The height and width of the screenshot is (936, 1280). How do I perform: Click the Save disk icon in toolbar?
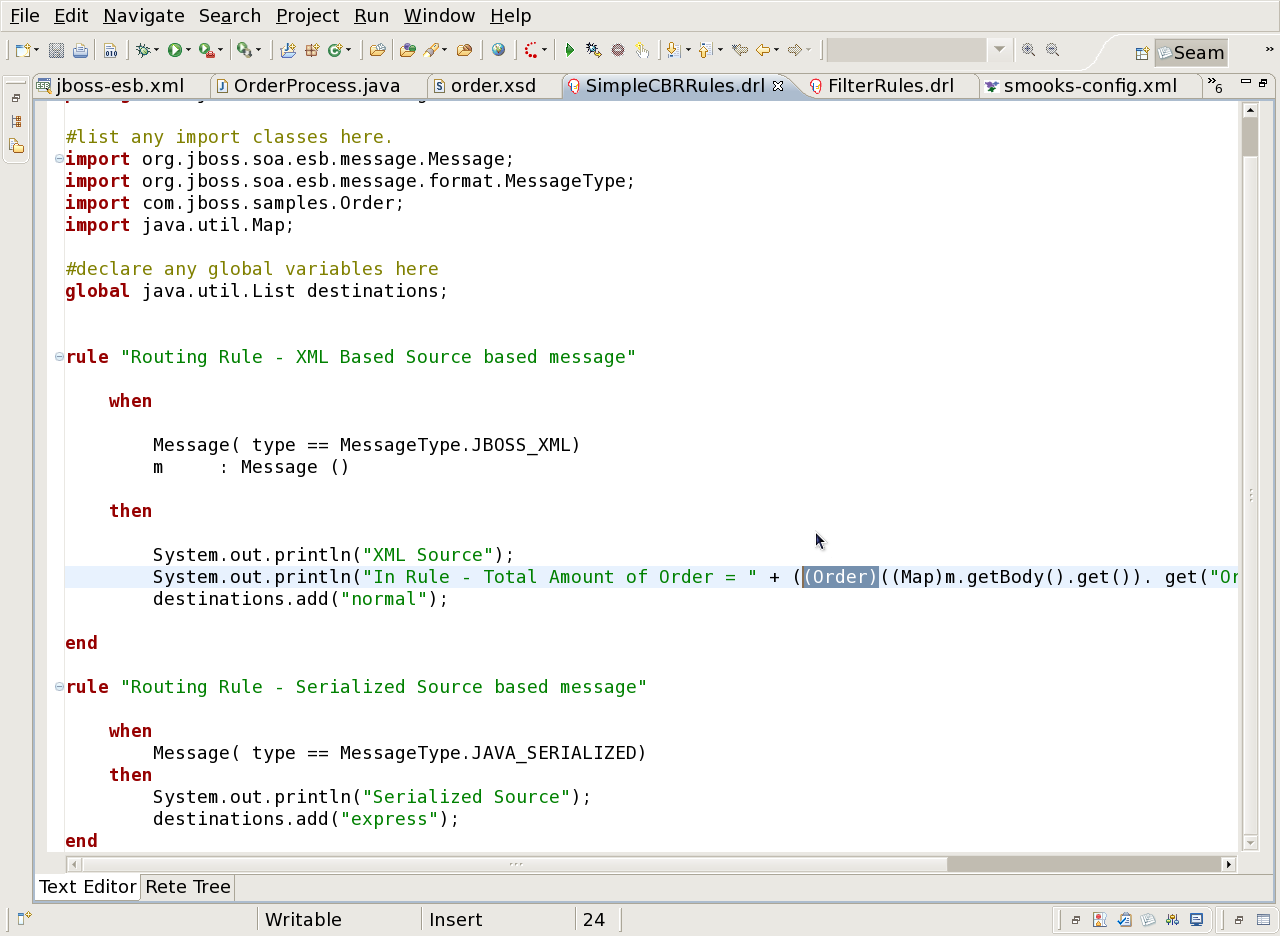57,50
